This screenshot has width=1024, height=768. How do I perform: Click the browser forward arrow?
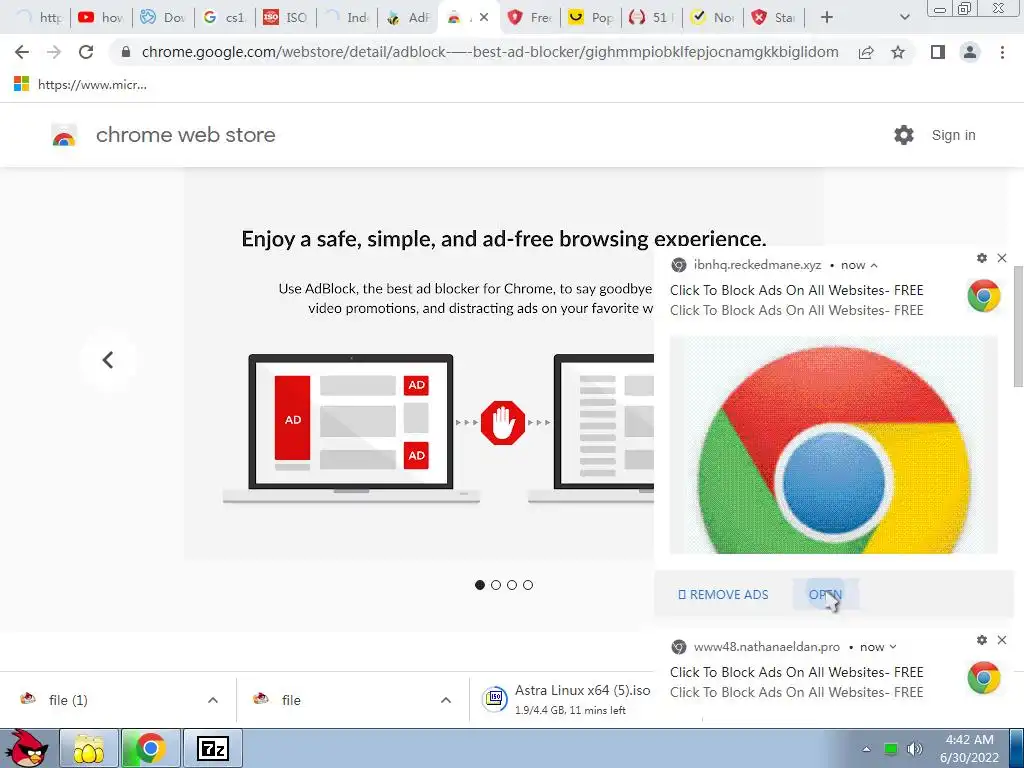click(54, 52)
